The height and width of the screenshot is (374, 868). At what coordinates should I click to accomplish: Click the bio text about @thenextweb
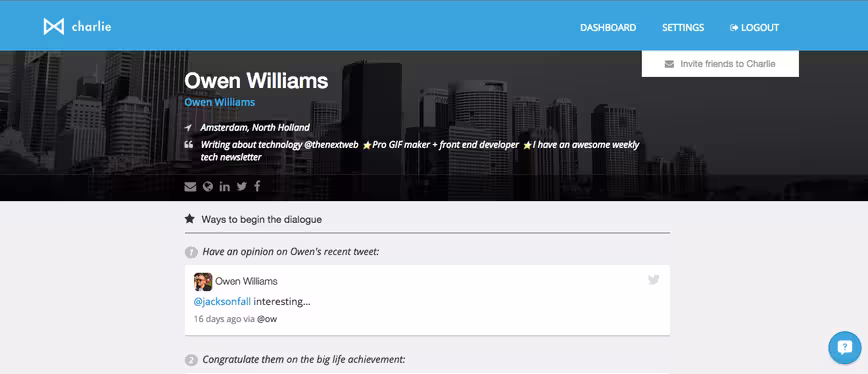(x=420, y=151)
